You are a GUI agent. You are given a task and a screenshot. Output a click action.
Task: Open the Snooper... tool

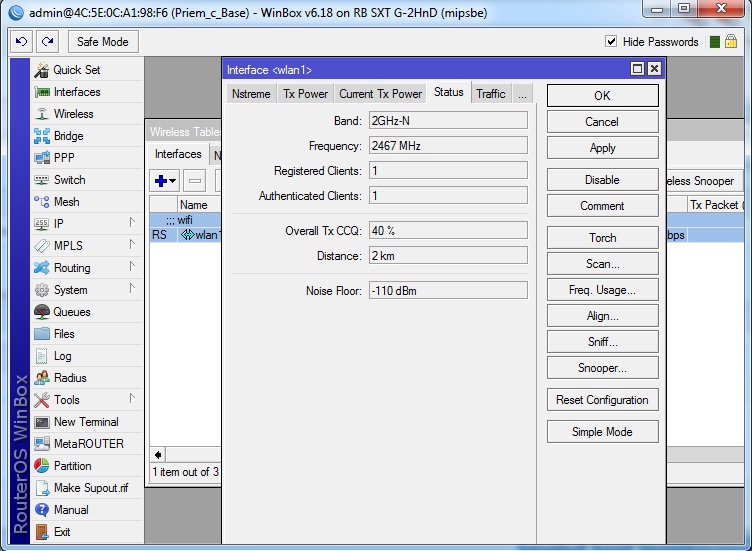point(602,368)
